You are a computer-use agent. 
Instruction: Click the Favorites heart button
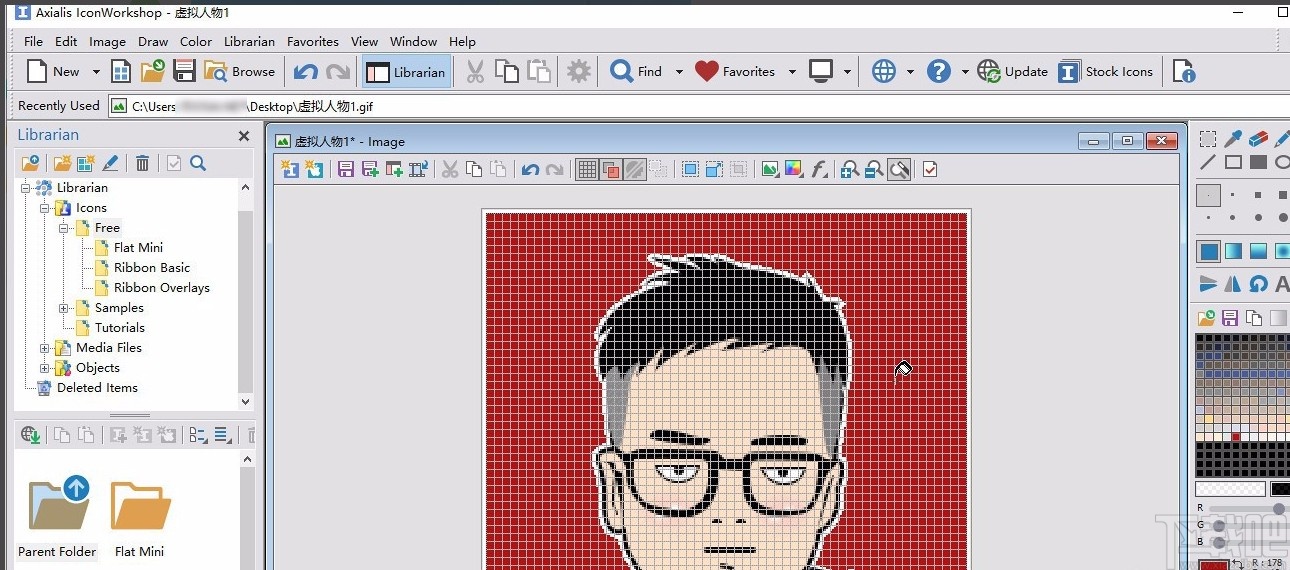(735, 71)
